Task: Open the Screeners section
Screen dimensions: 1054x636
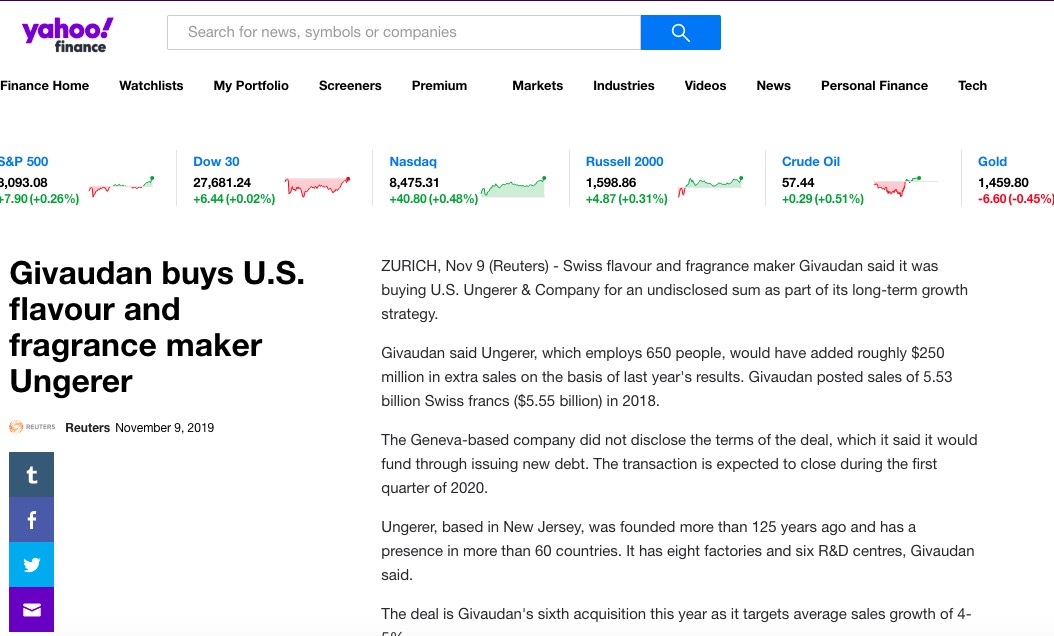Action: coord(350,86)
